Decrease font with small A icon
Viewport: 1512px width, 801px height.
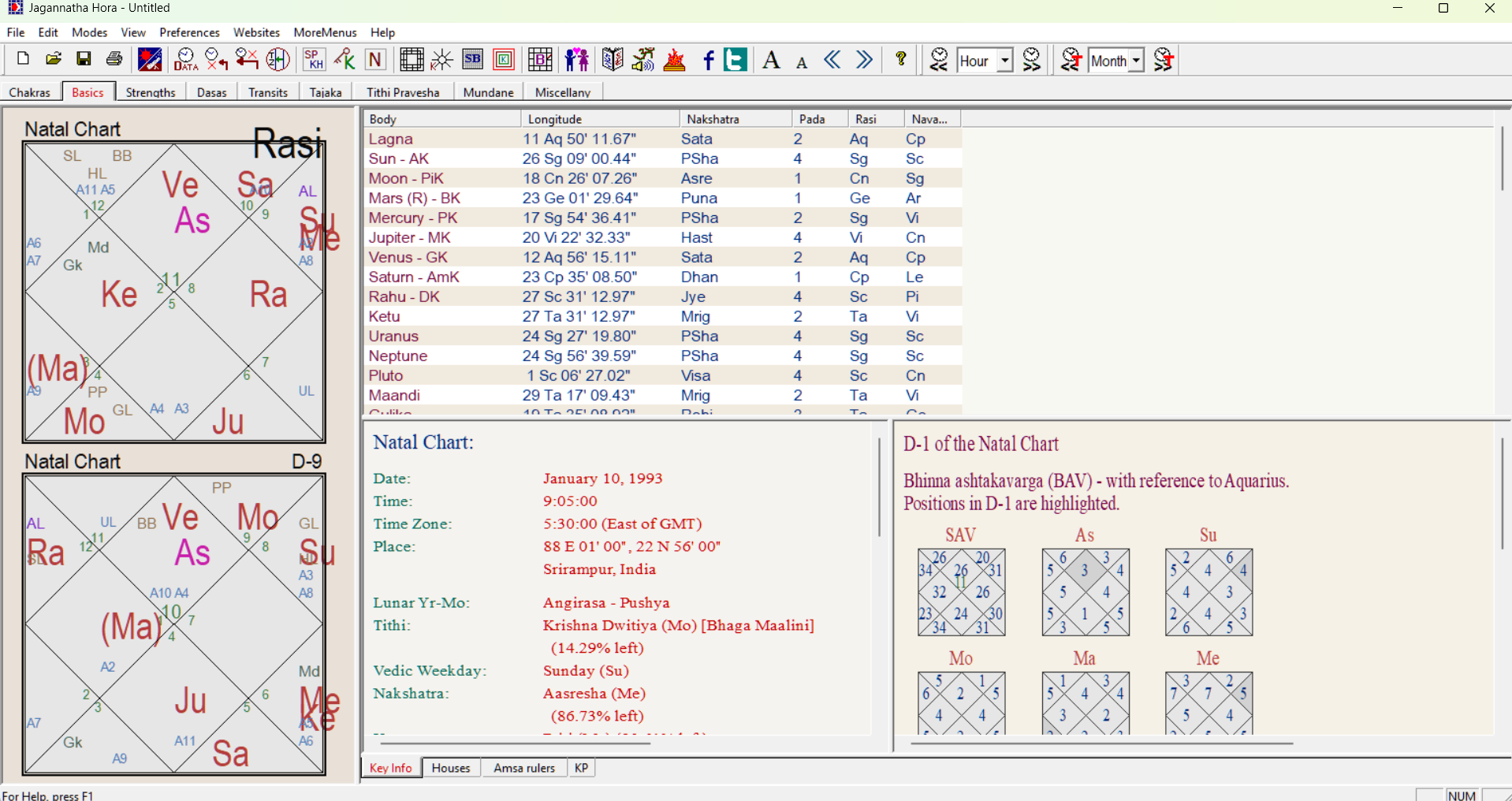point(802,61)
